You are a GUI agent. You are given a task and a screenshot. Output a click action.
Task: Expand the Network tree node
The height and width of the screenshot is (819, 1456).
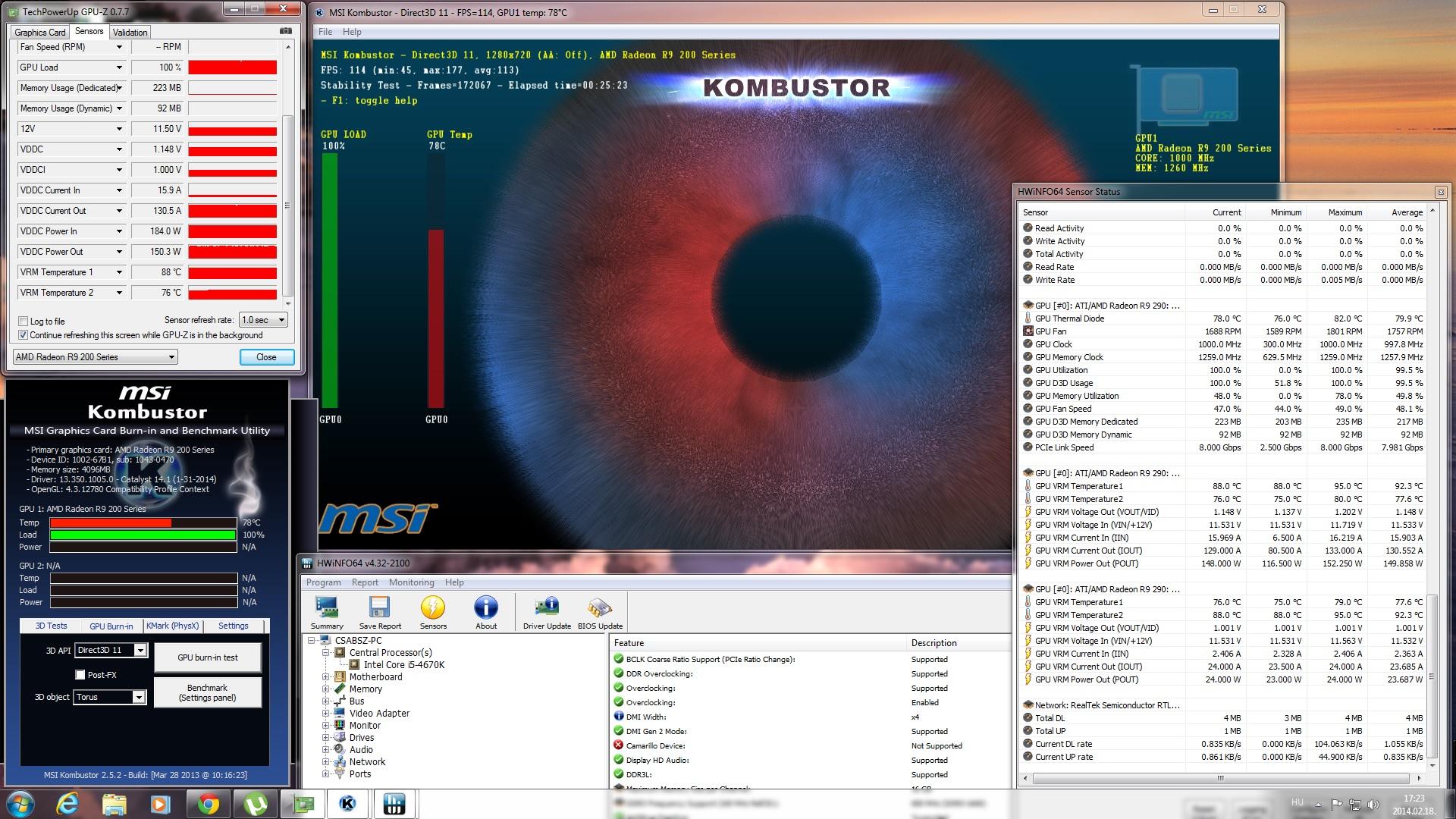326,762
